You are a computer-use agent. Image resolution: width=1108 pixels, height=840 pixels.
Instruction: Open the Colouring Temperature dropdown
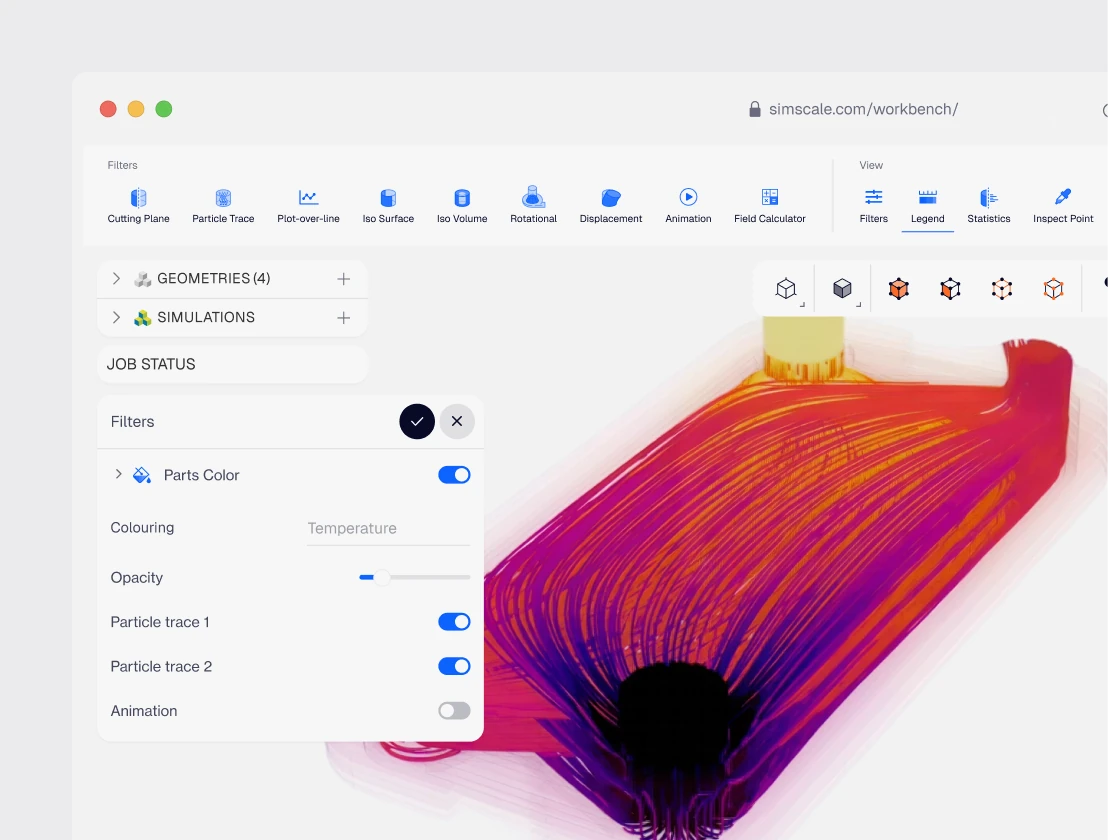(x=389, y=529)
